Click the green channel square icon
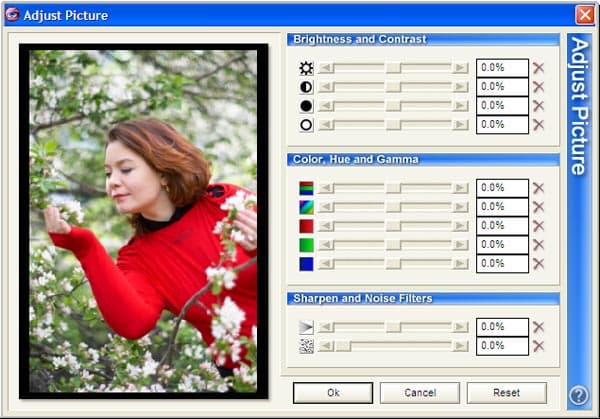Screen dimensions: 600x419 click(306, 245)
